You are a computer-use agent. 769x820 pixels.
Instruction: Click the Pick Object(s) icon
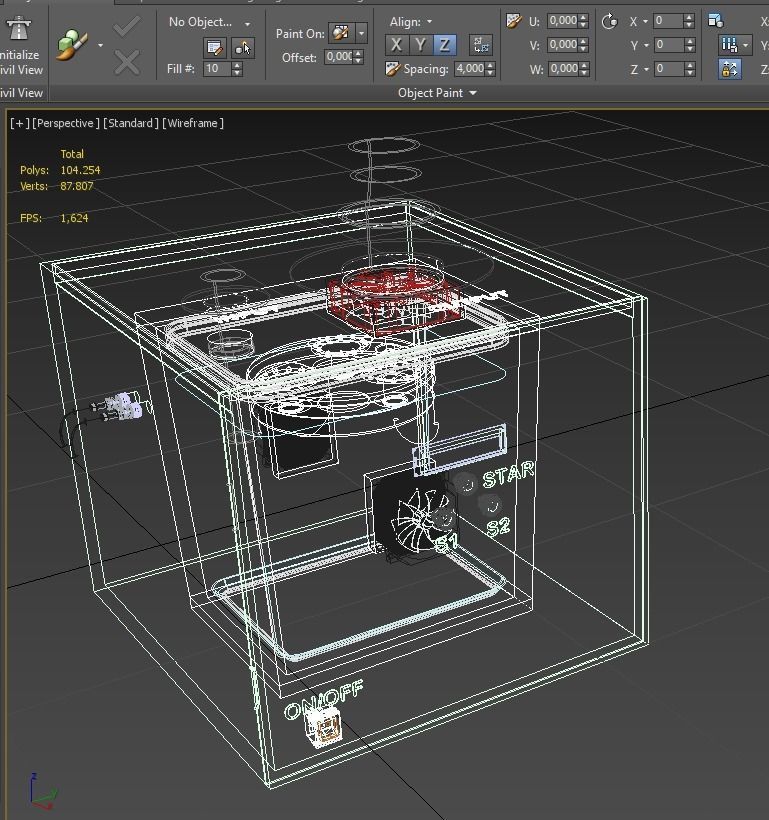point(243,48)
